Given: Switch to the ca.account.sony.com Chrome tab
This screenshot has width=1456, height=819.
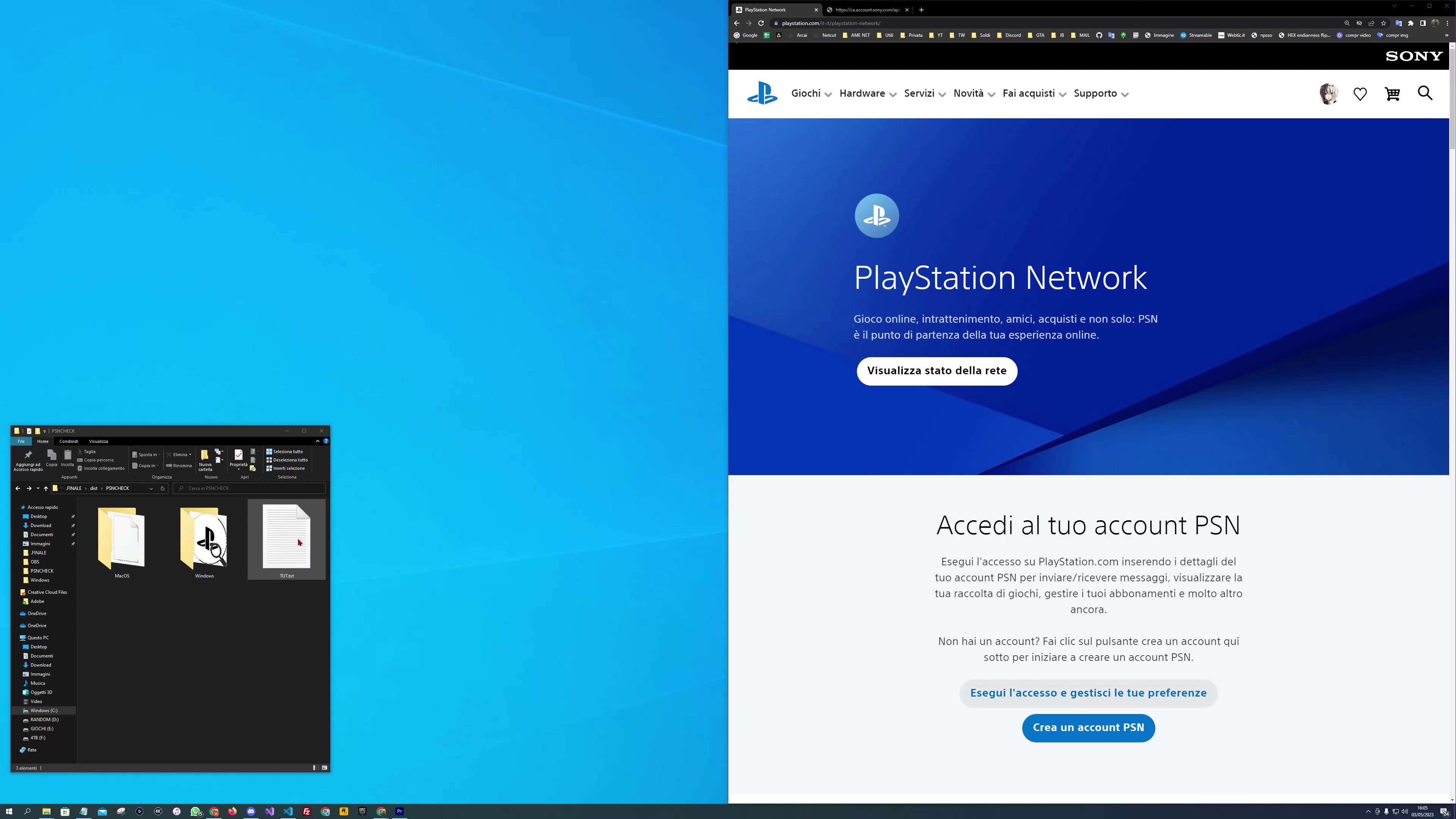Looking at the screenshot, I should tap(868, 9).
